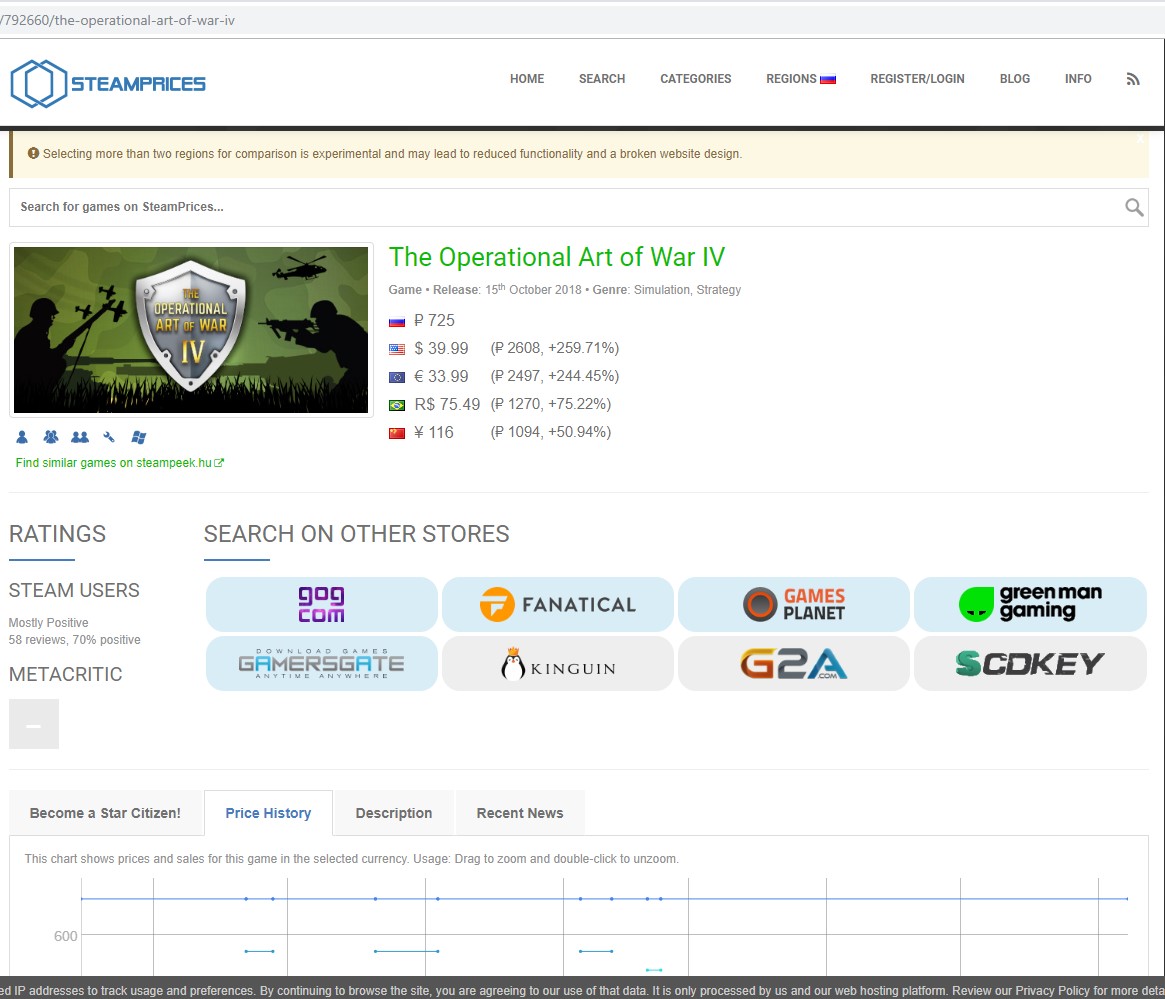Click the China flag next to ¥ 116
The image size is (1165, 999).
click(397, 433)
